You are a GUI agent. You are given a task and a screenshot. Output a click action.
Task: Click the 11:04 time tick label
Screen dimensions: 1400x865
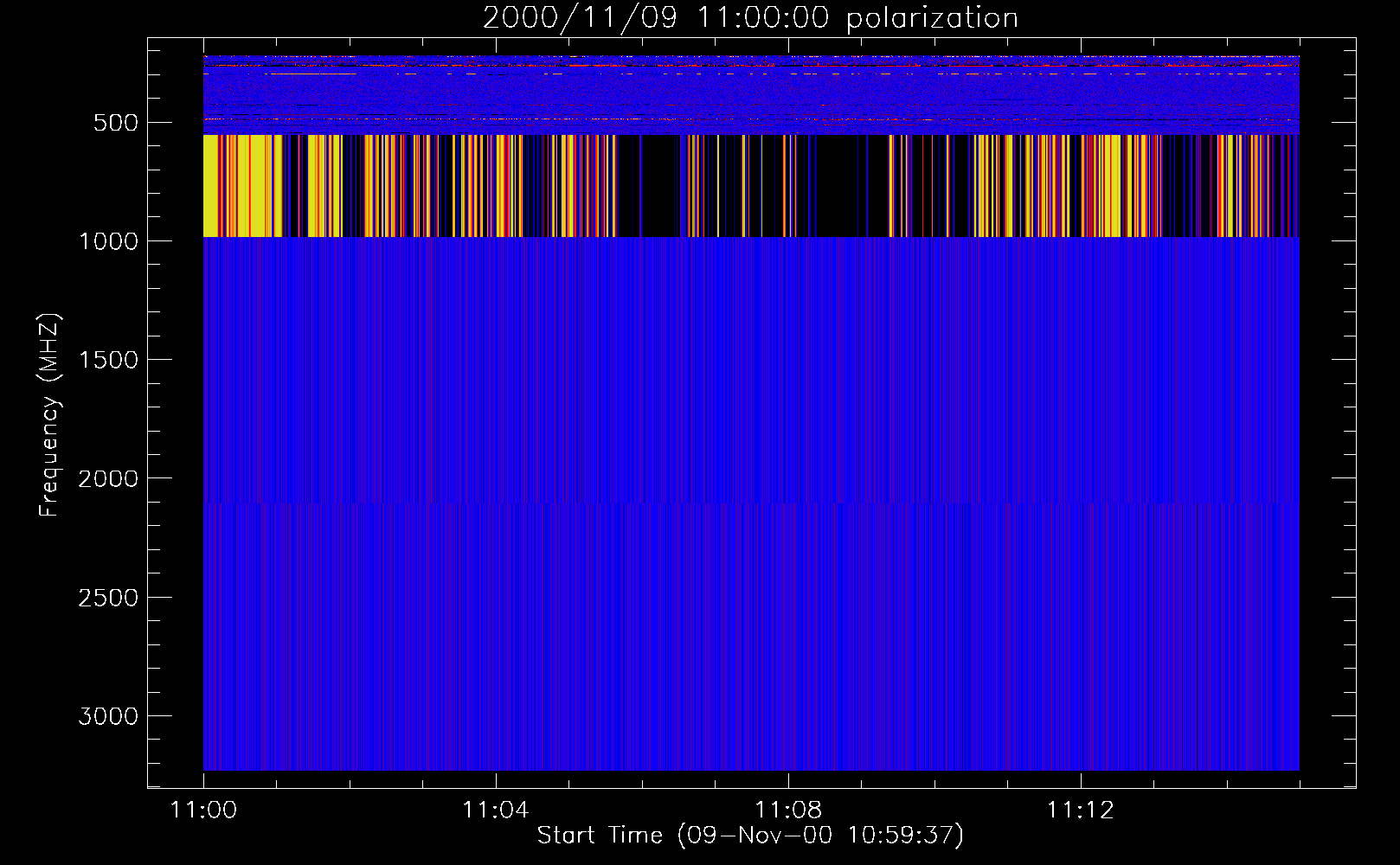pos(496,811)
